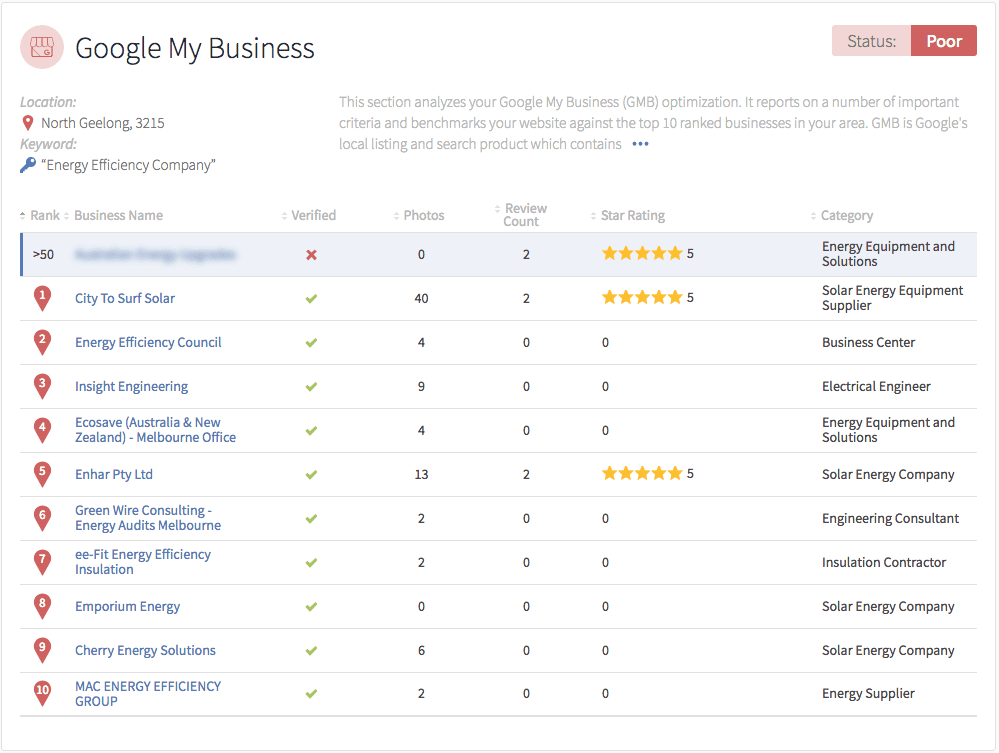Sort table by Business Name column
The image size is (999, 753).
113,215
